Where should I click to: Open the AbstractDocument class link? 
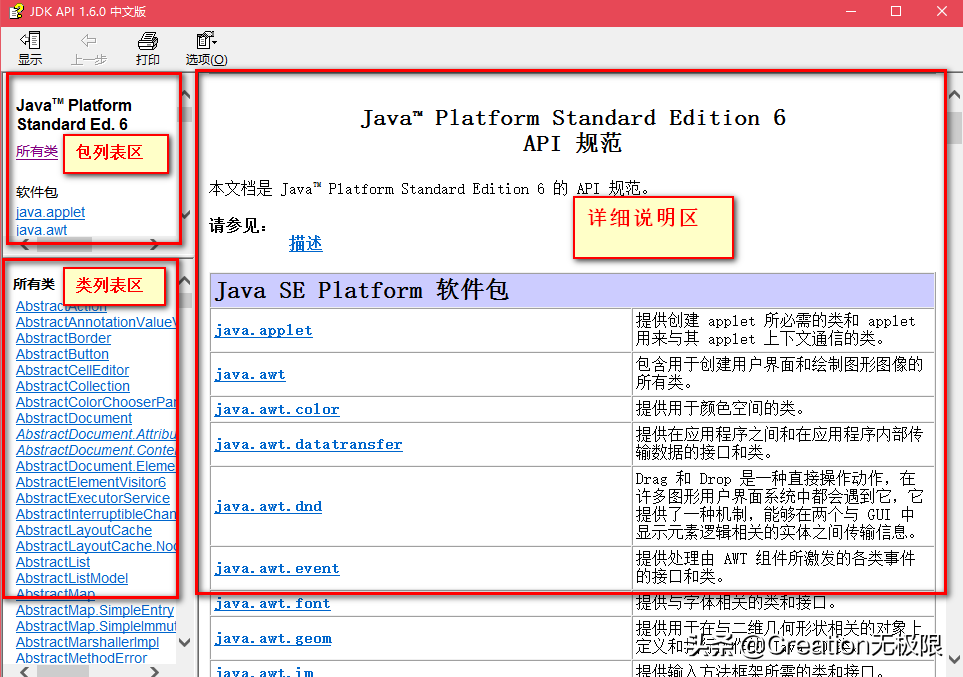74,418
